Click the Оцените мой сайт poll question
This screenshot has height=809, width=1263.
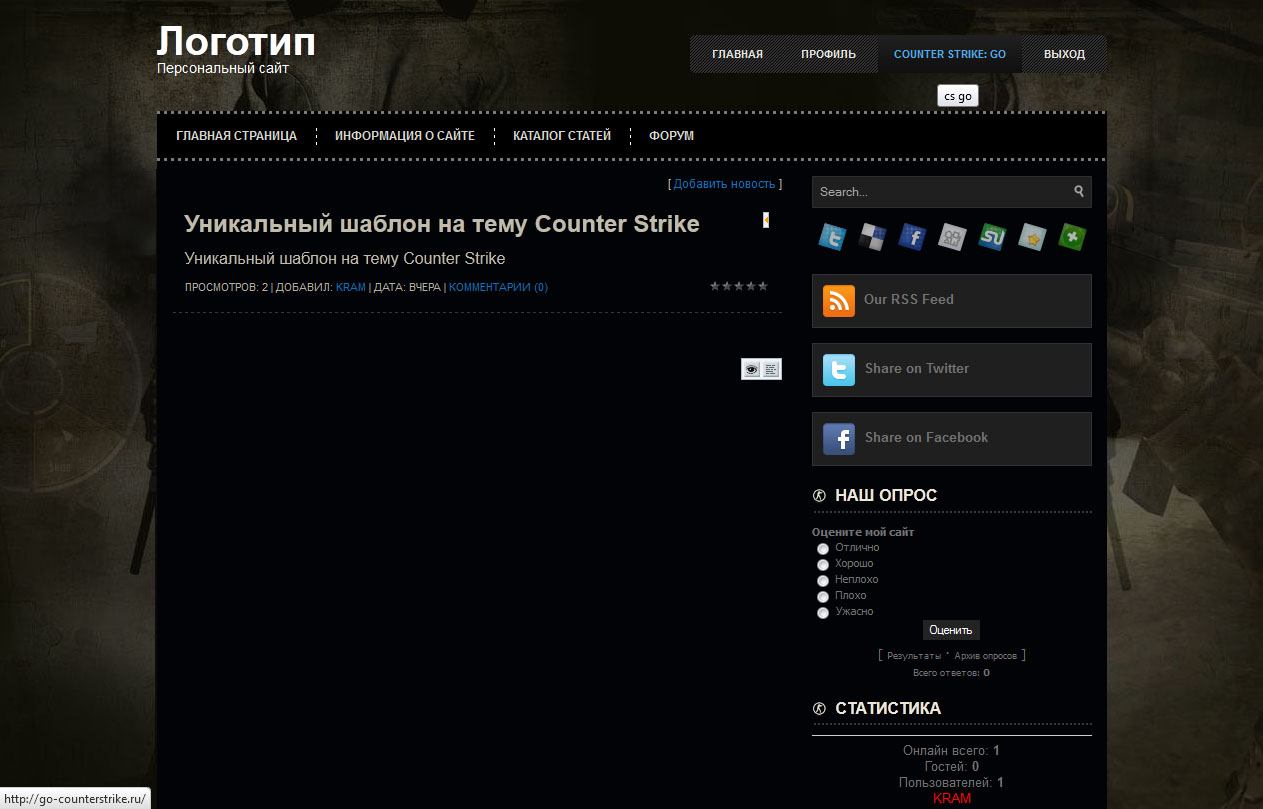[863, 532]
